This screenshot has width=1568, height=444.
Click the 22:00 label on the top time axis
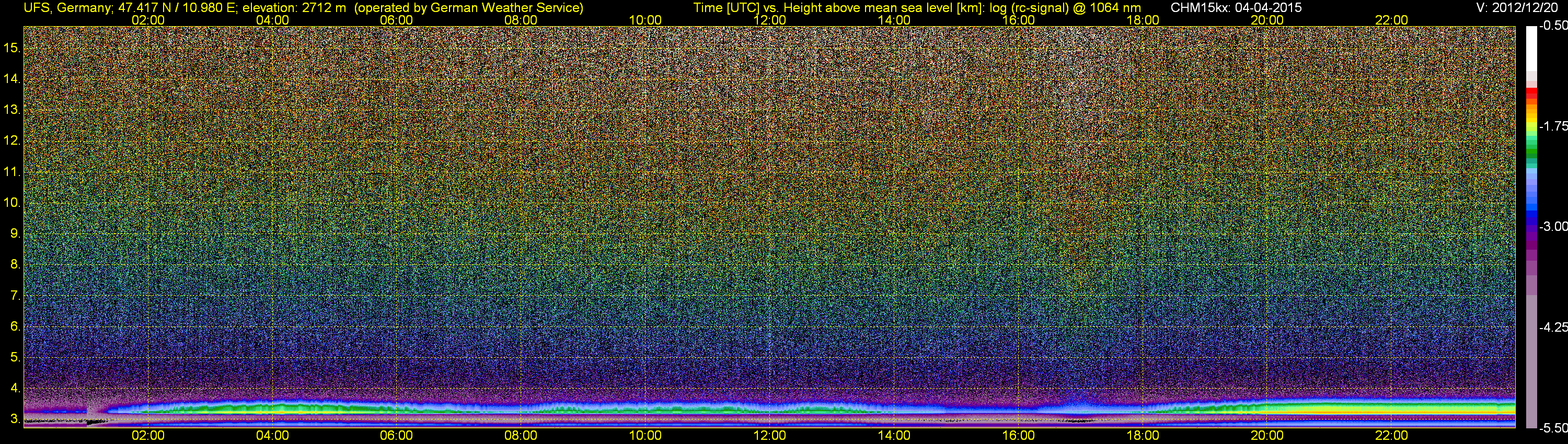pos(1391,20)
